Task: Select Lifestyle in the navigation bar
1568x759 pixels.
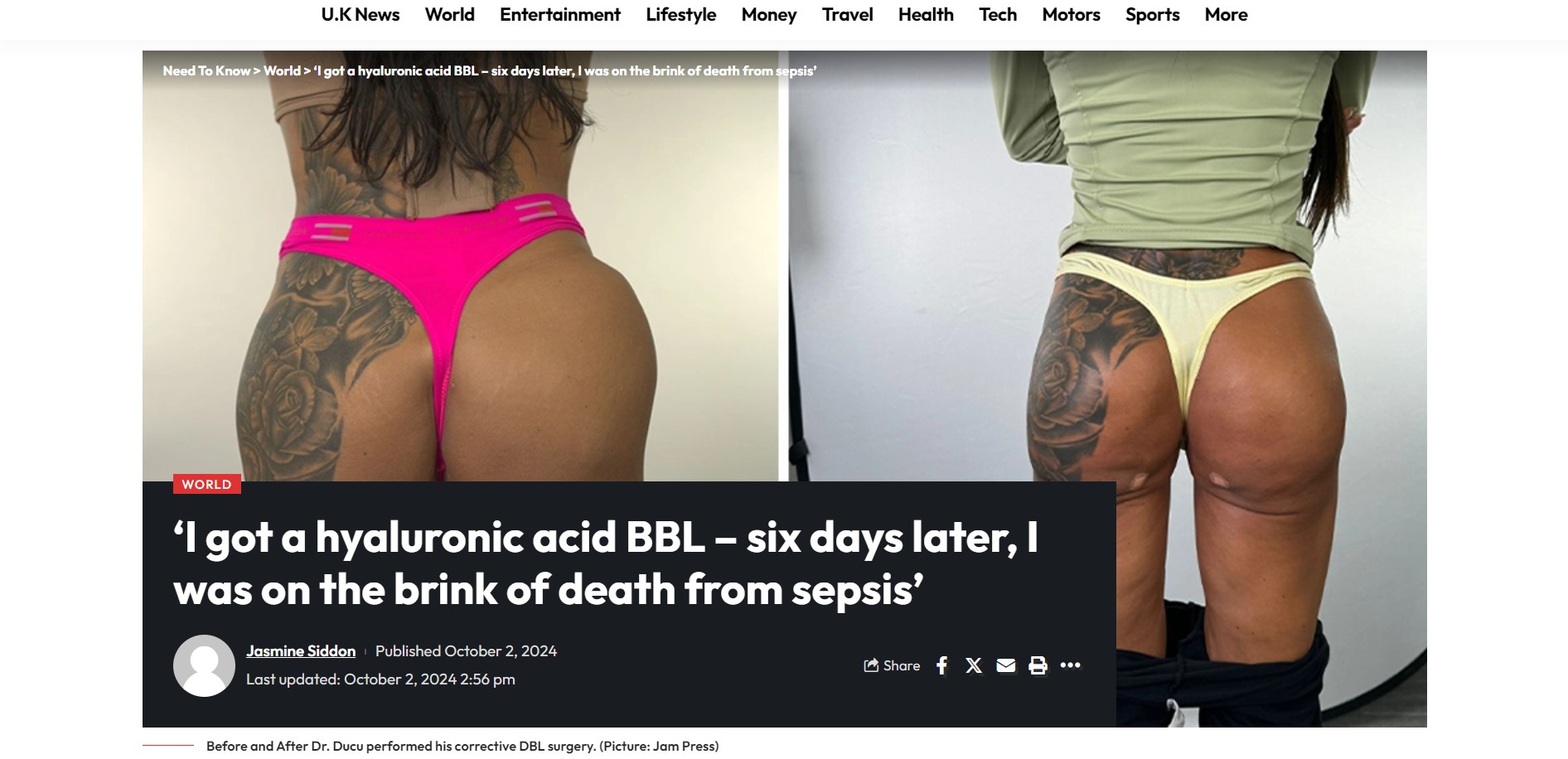Action: click(681, 15)
